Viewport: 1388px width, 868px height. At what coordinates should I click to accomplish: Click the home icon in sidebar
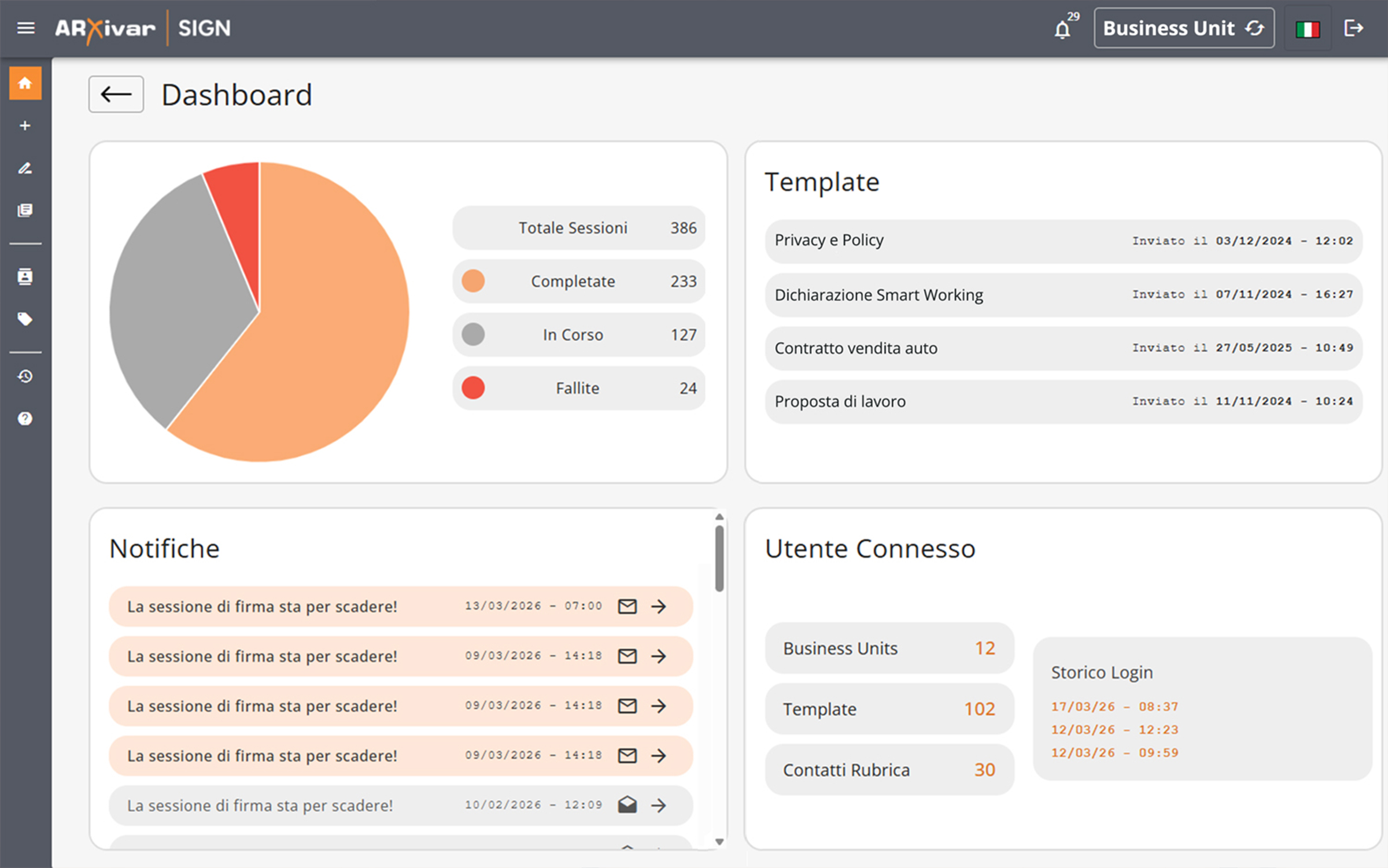tap(25, 83)
